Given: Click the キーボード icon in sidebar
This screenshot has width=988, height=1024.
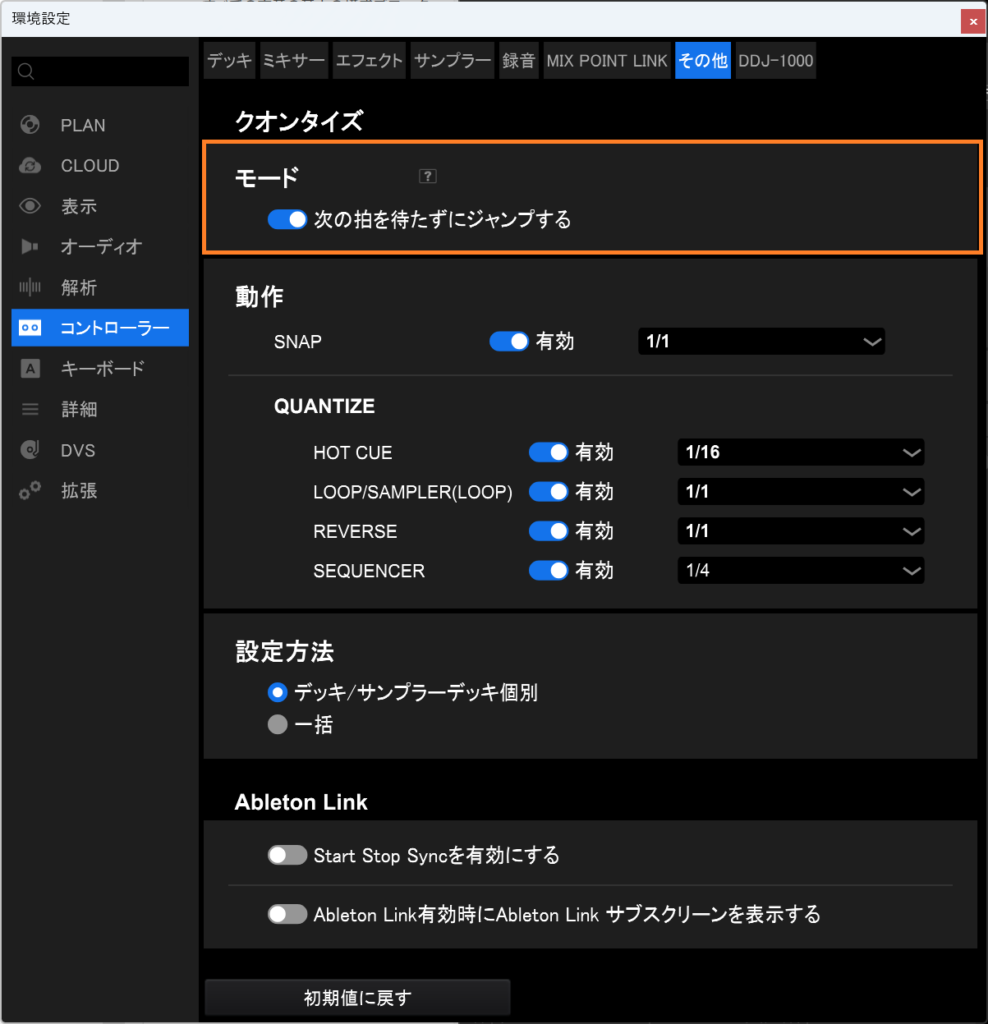Looking at the screenshot, I should [x=30, y=369].
